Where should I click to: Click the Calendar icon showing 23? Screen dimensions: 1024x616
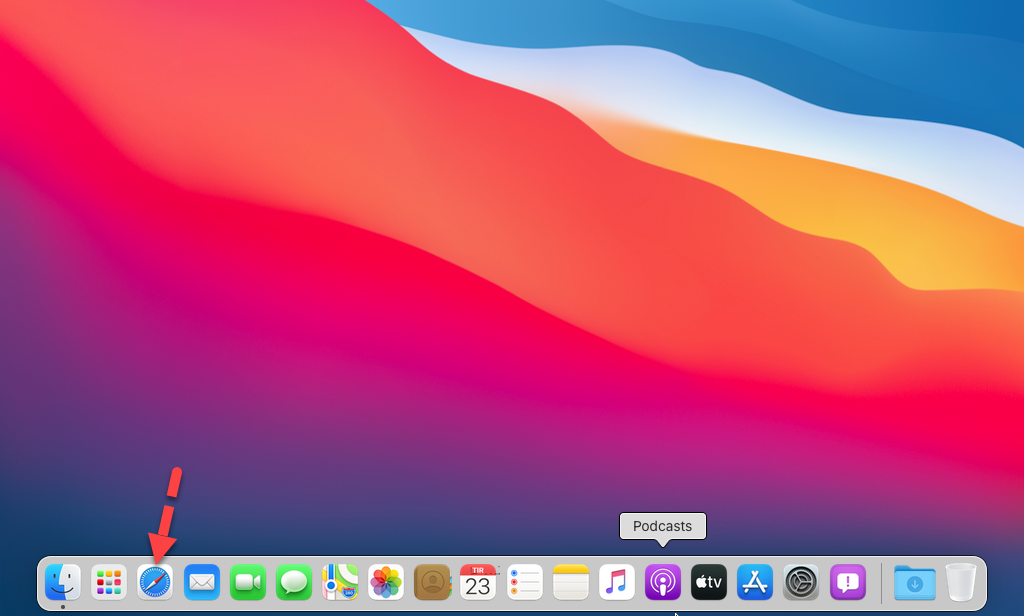point(478,581)
